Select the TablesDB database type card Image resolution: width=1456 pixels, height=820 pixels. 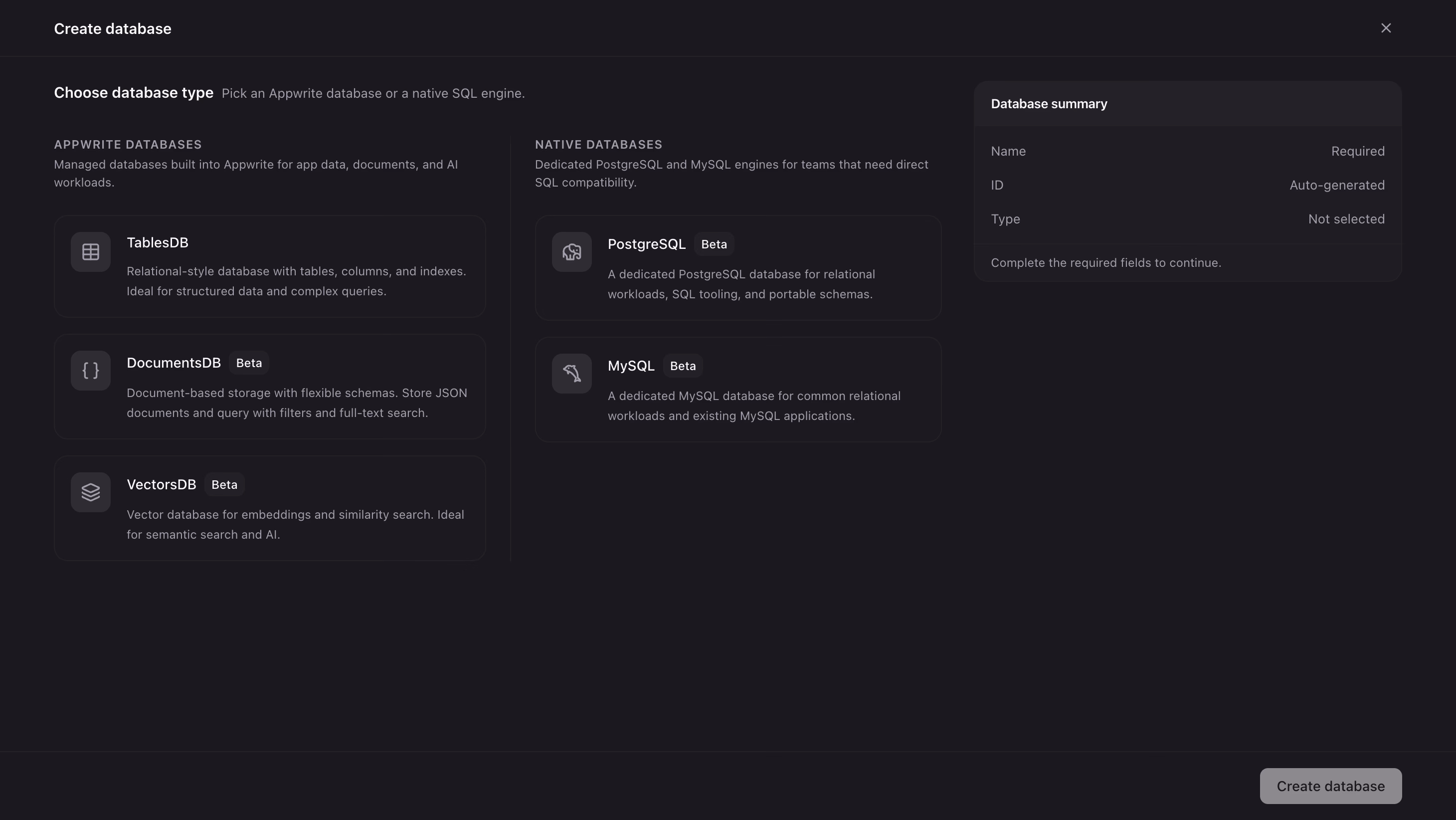(x=270, y=266)
